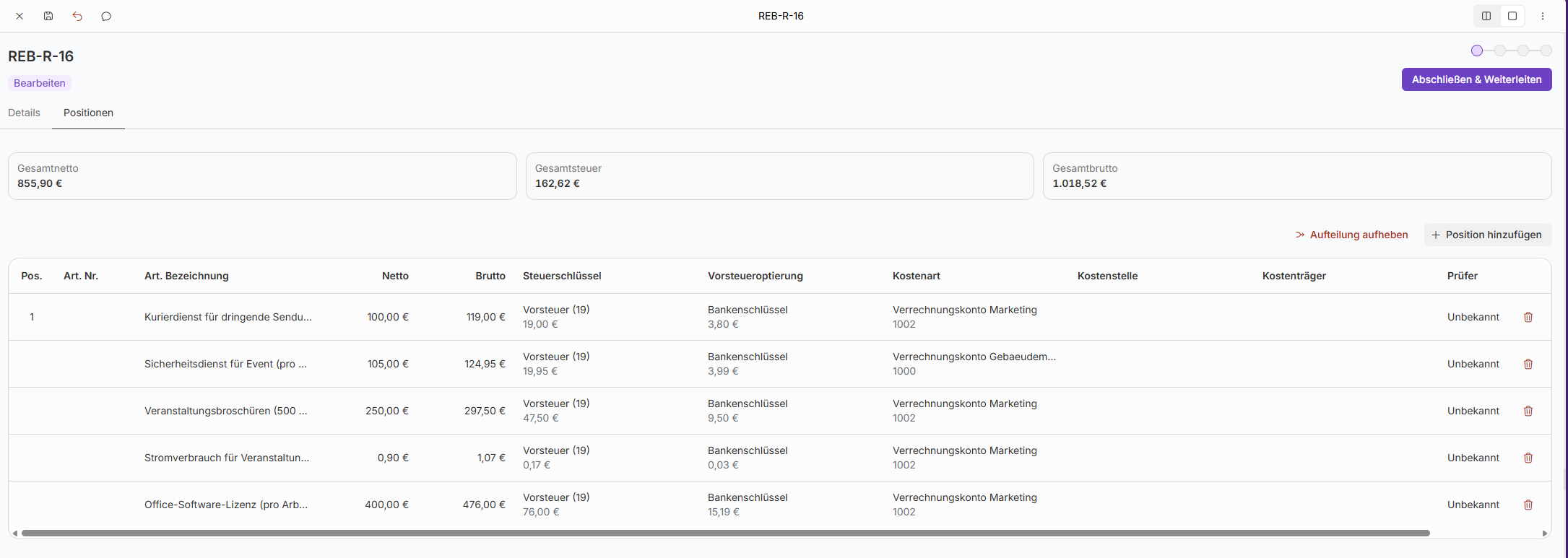
Task: Switch to single pane view layout
Action: pyautogui.click(x=1512, y=16)
